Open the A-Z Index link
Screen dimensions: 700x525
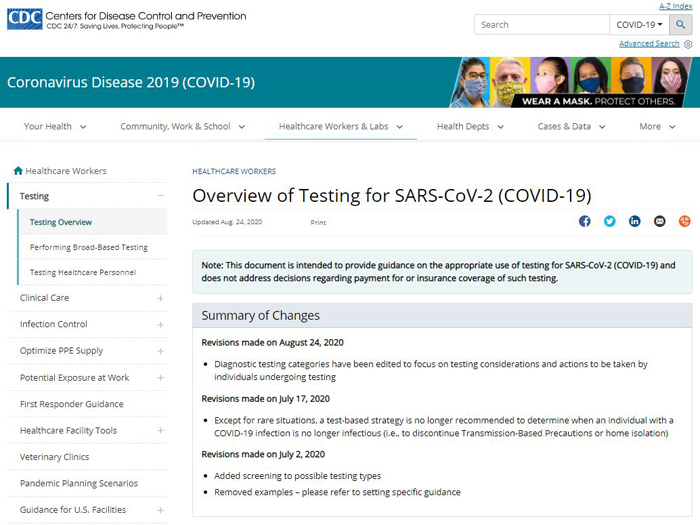tap(675, 6)
